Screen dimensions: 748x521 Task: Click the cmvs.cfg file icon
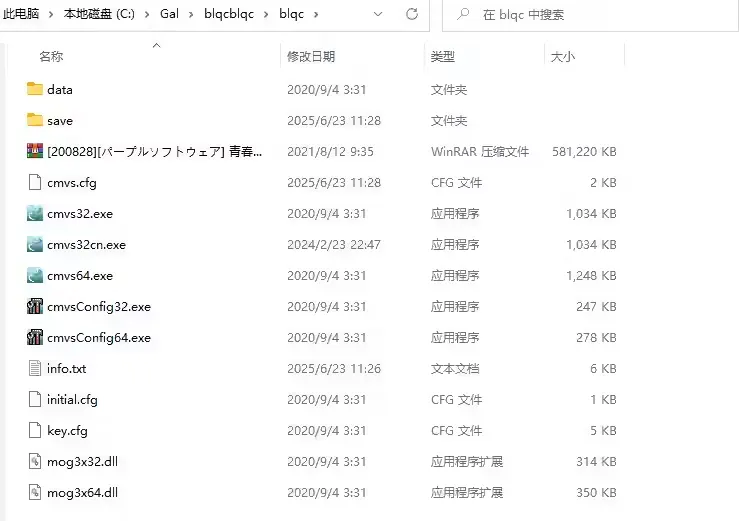pyautogui.click(x=35, y=182)
